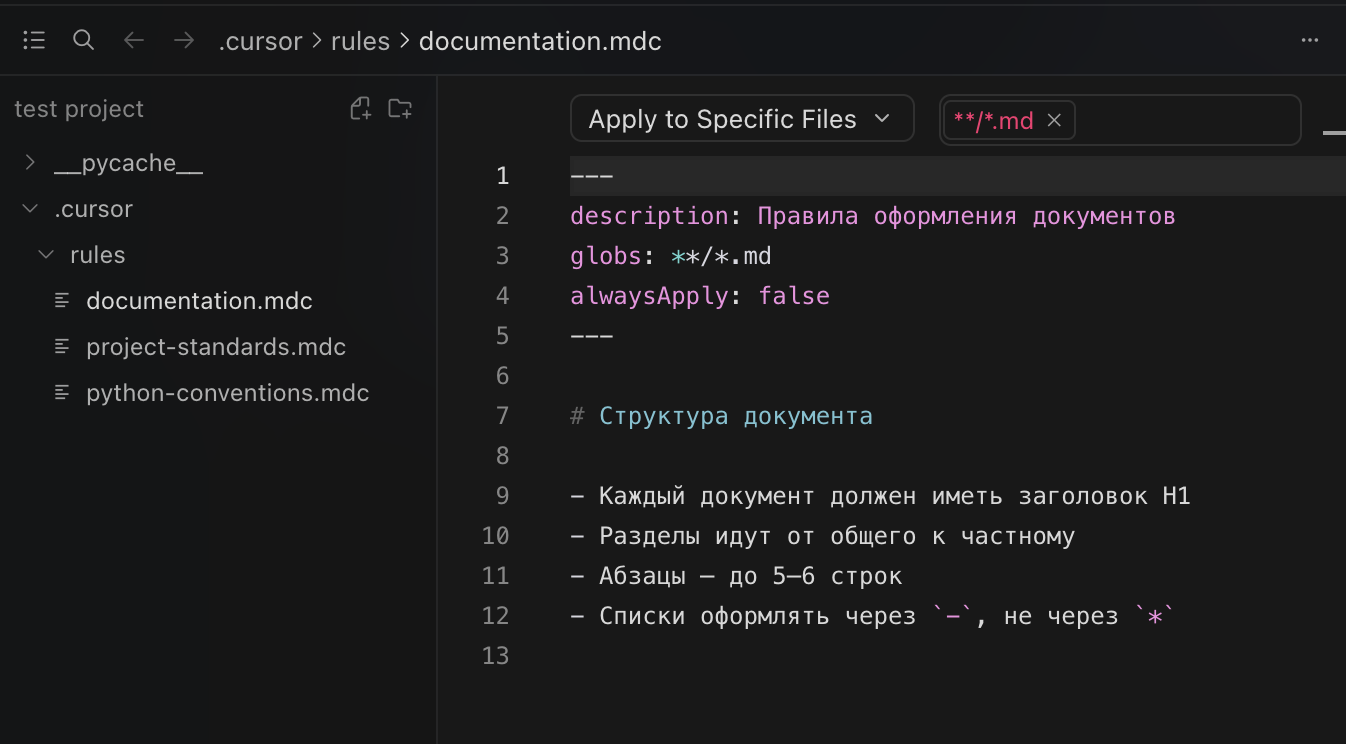Open the three-dots more options menu

(1310, 41)
